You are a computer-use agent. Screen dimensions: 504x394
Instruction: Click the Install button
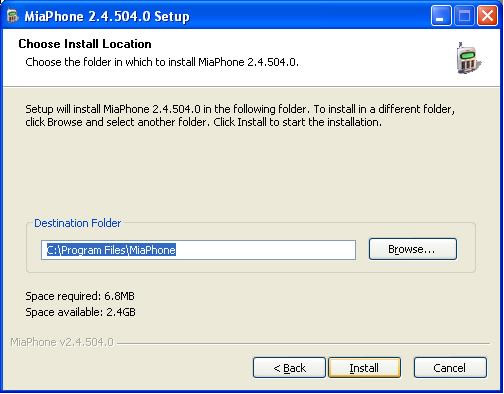pyautogui.click(x=364, y=368)
